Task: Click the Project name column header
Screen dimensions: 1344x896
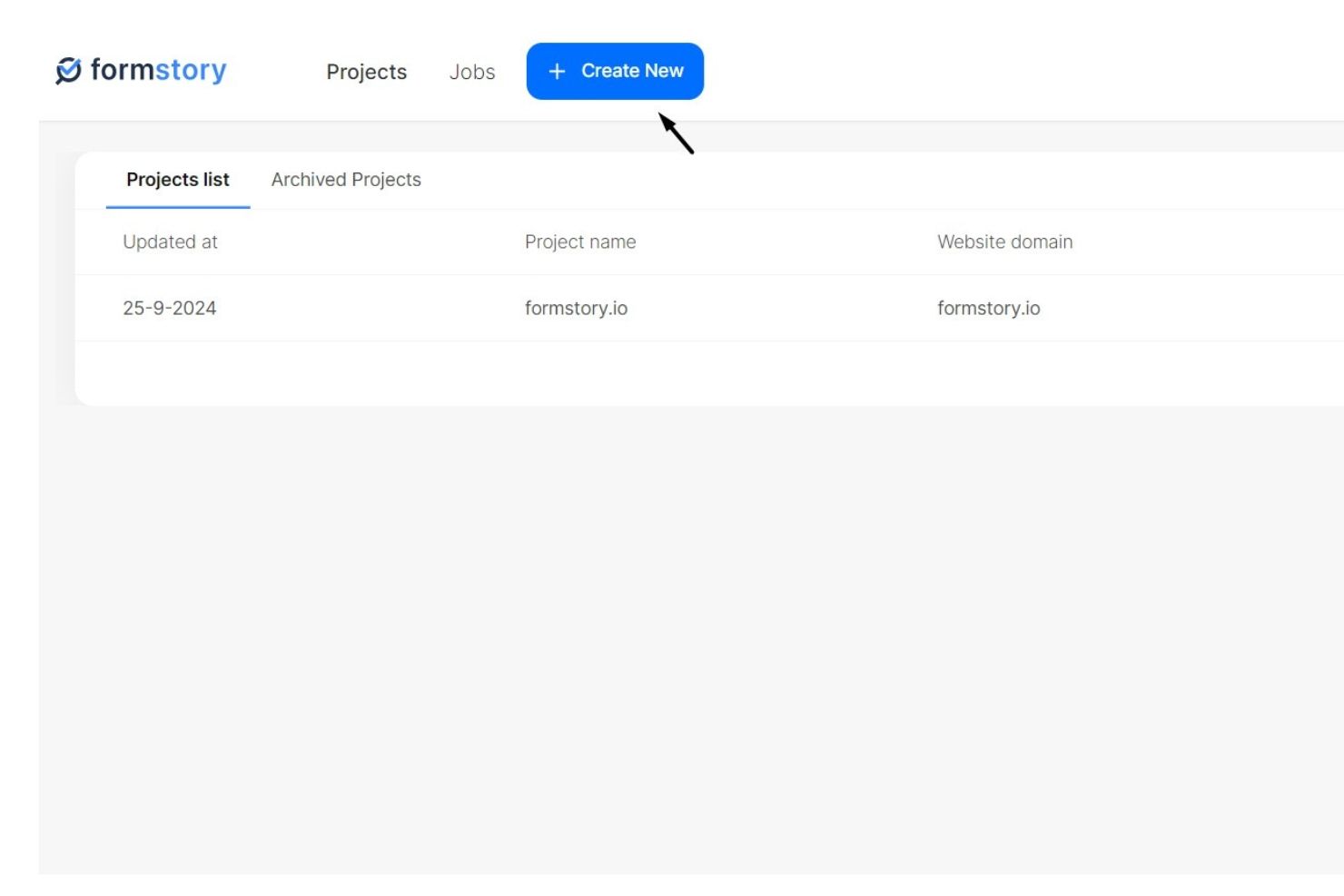Action: coord(580,241)
